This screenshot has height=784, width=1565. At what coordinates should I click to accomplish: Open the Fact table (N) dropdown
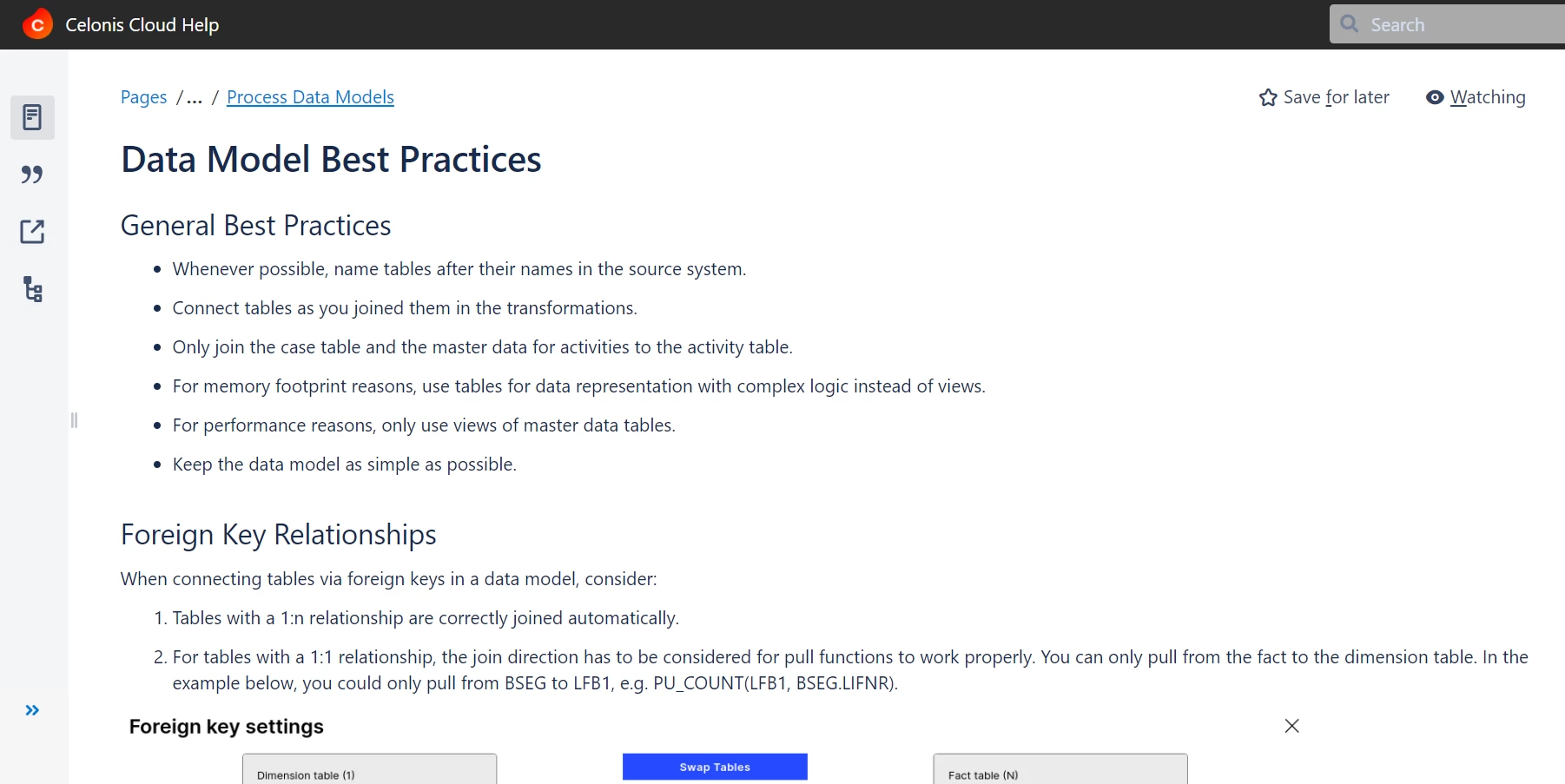pyautogui.click(x=1060, y=769)
